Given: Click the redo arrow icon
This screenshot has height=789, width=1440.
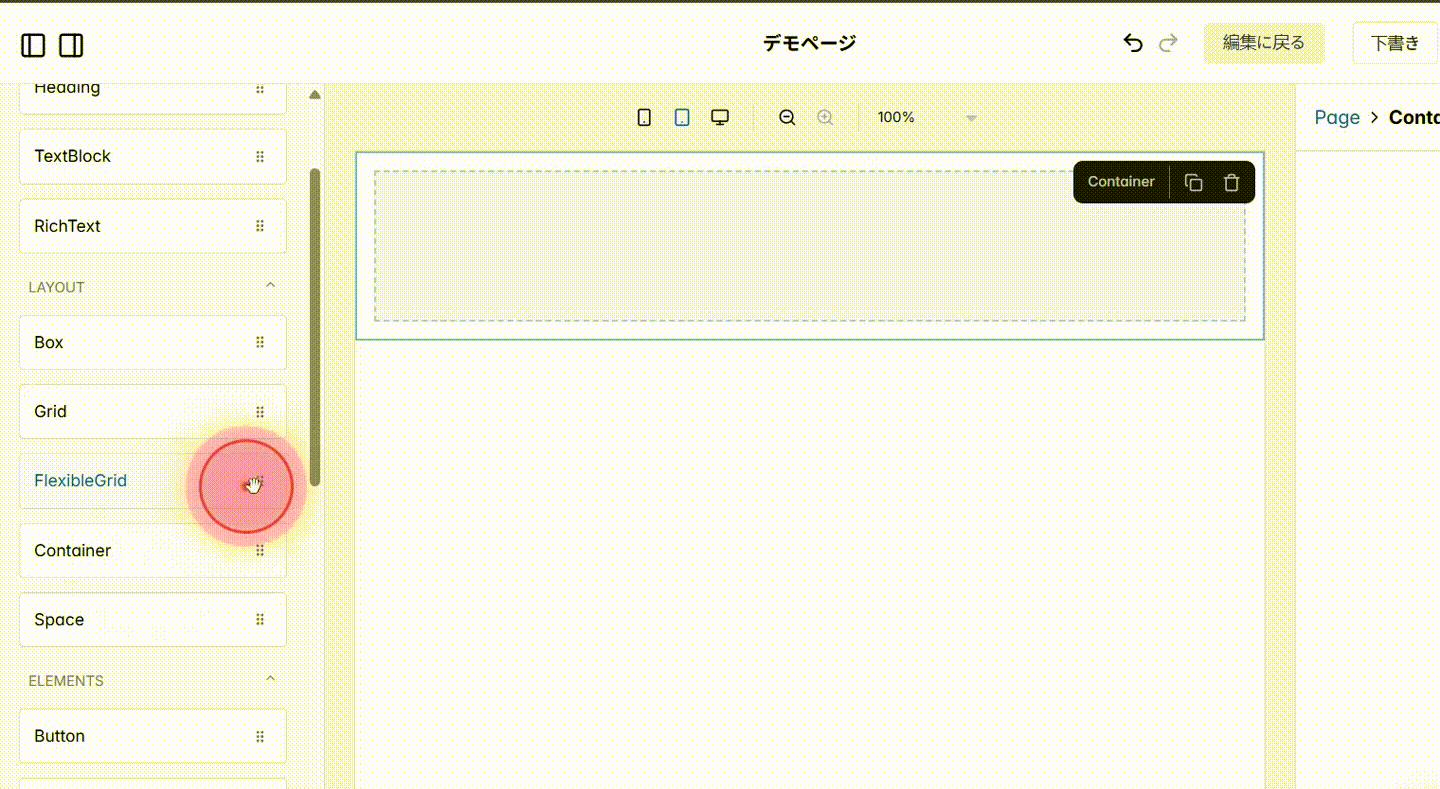Looking at the screenshot, I should point(1168,43).
